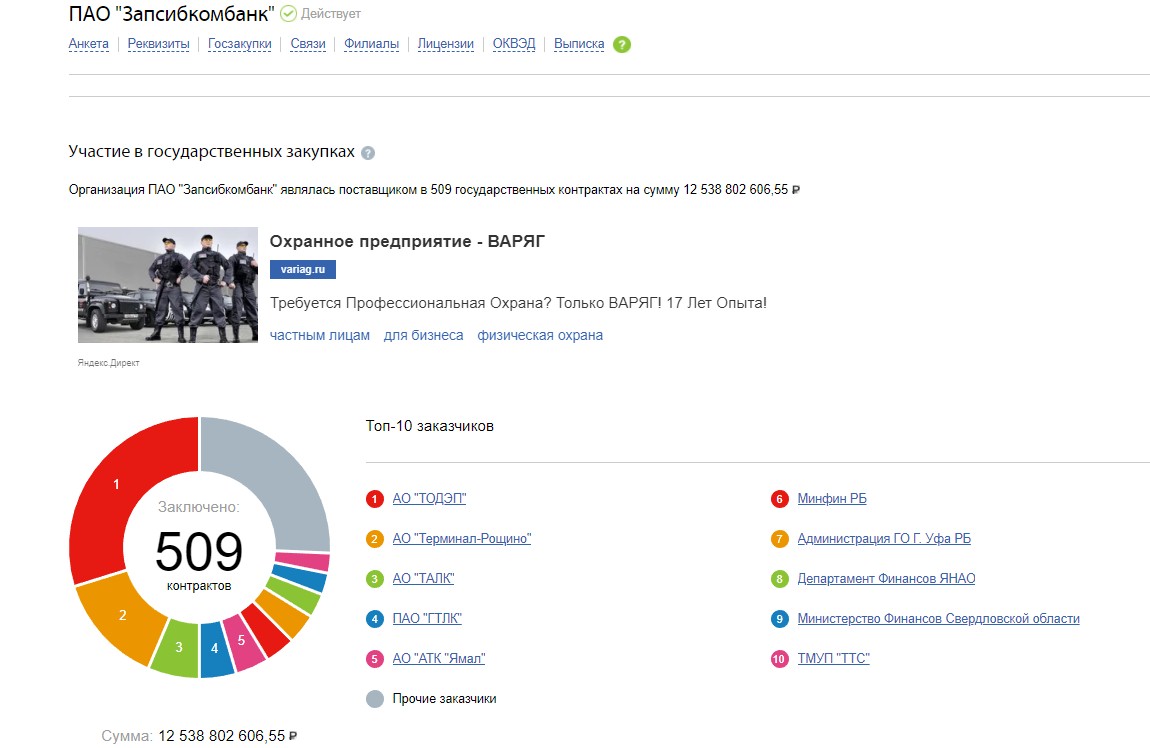Click the Сумма total under the chart

(x=199, y=736)
